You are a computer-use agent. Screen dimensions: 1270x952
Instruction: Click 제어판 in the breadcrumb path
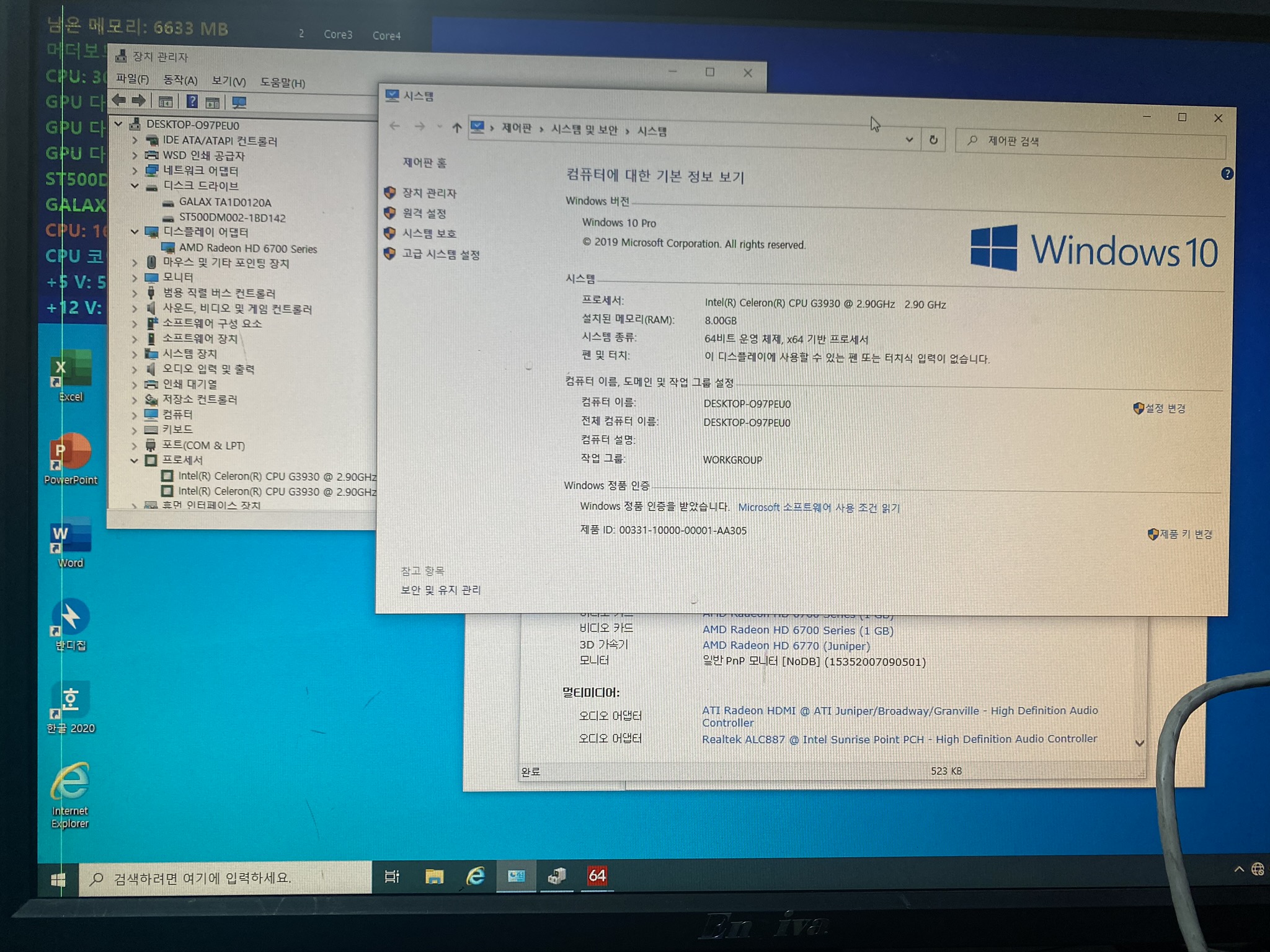click(x=517, y=128)
